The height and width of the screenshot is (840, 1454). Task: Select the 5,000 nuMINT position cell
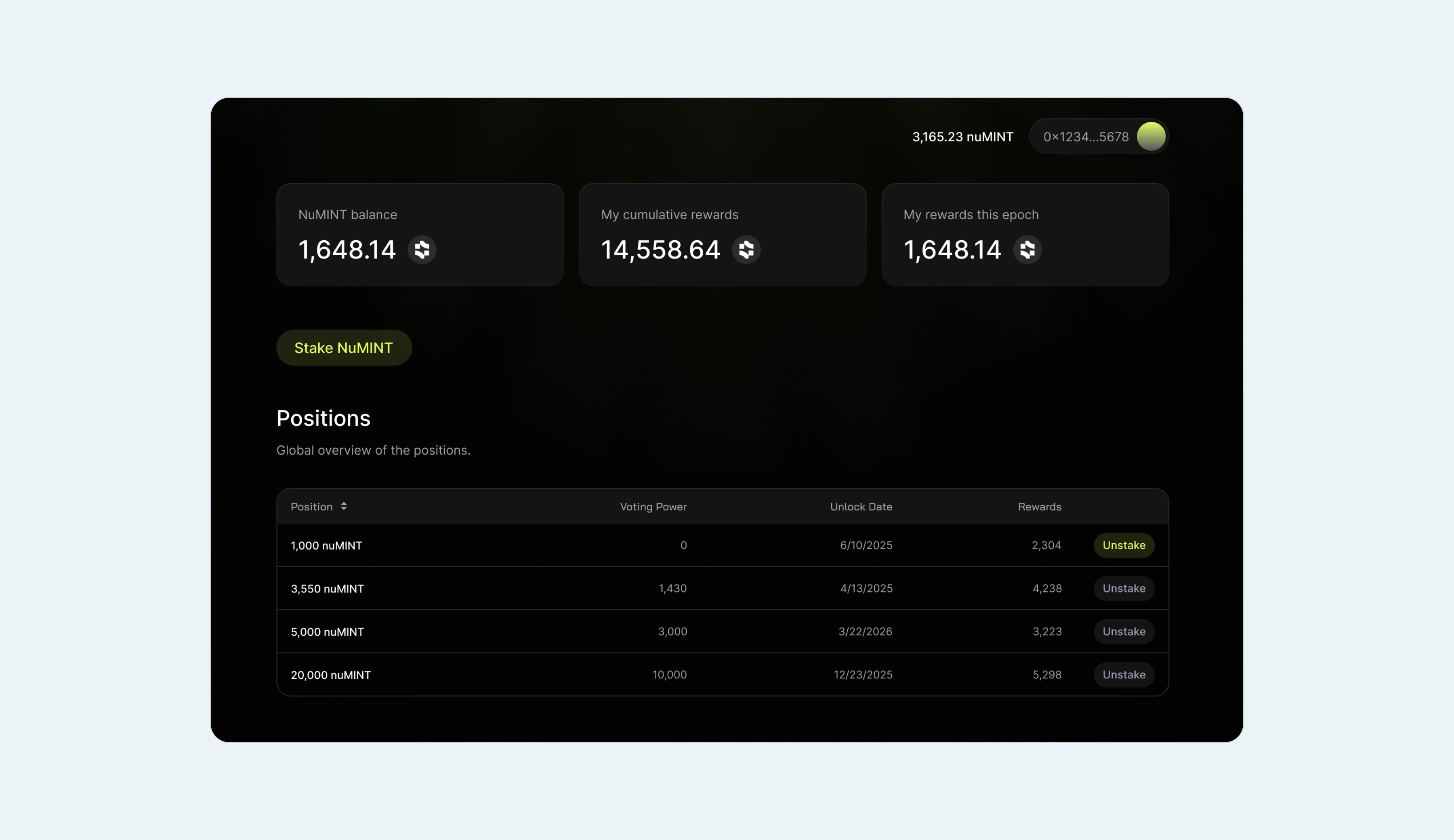click(327, 632)
